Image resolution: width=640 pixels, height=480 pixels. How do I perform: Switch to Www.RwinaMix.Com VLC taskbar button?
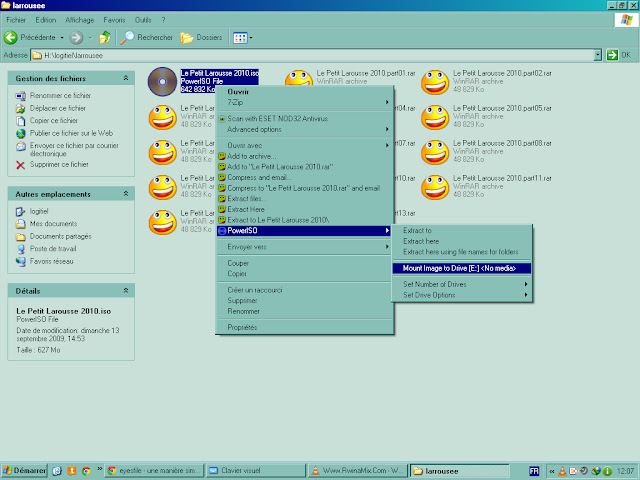point(357,471)
